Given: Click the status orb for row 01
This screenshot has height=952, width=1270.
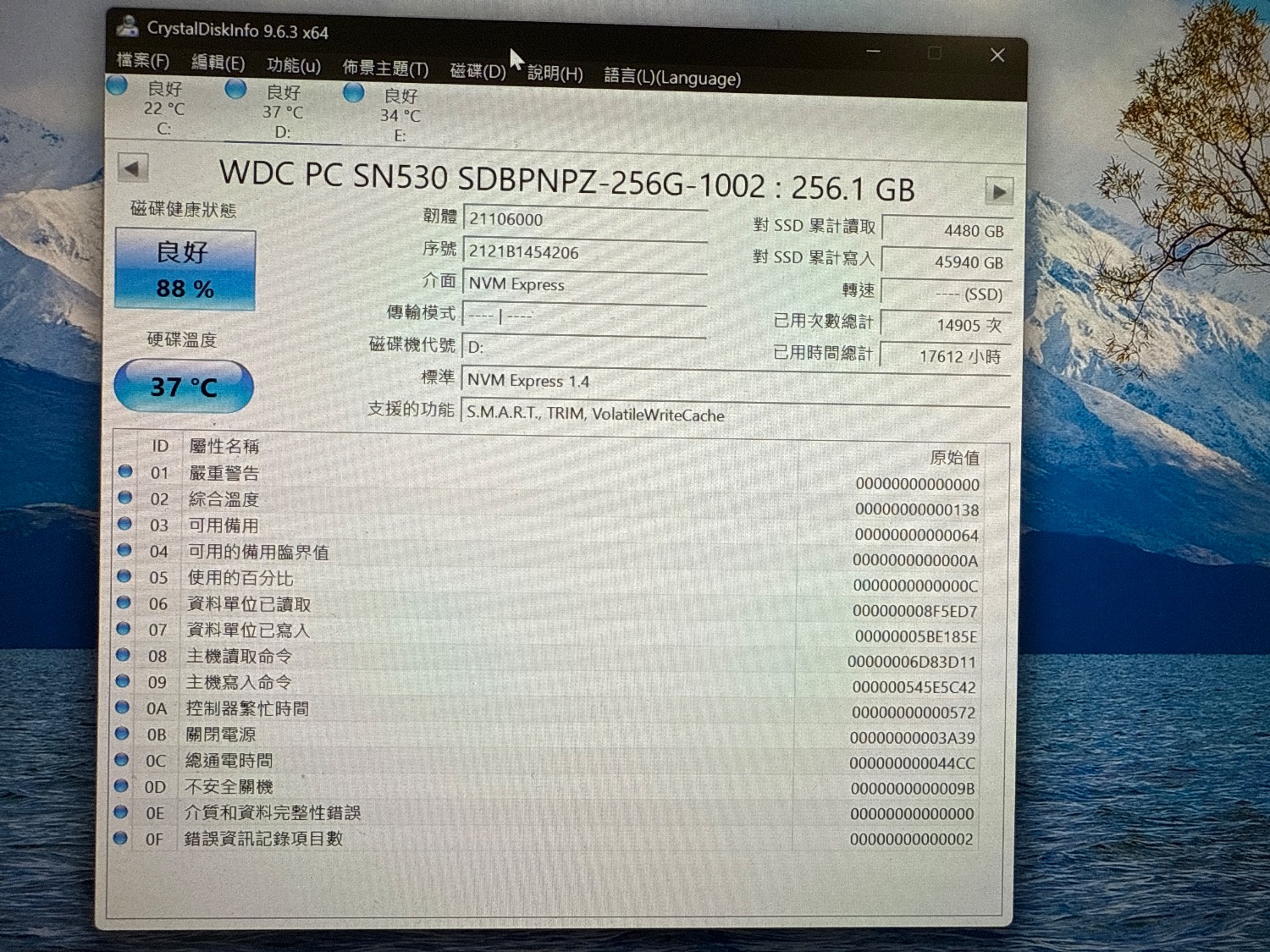Looking at the screenshot, I should tap(125, 471).
